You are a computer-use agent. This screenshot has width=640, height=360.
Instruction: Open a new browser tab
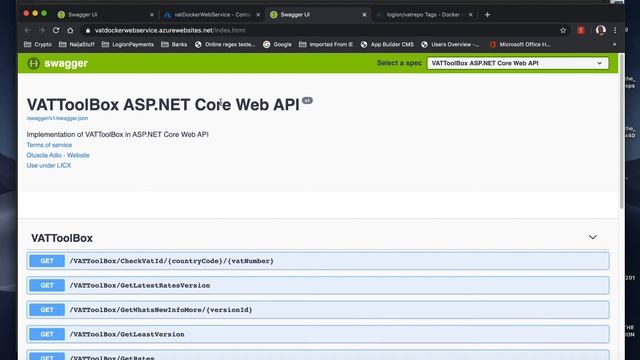click(487, 15)
